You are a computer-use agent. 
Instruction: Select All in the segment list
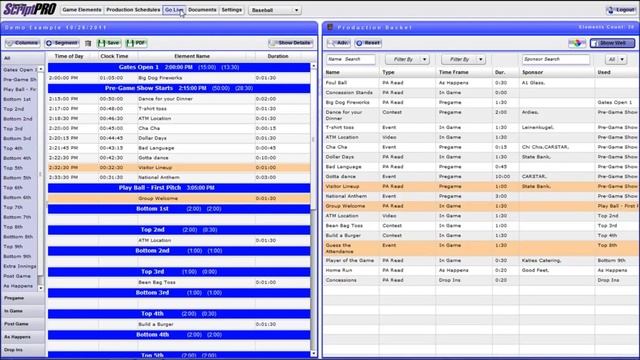click(x=23, y=58)
